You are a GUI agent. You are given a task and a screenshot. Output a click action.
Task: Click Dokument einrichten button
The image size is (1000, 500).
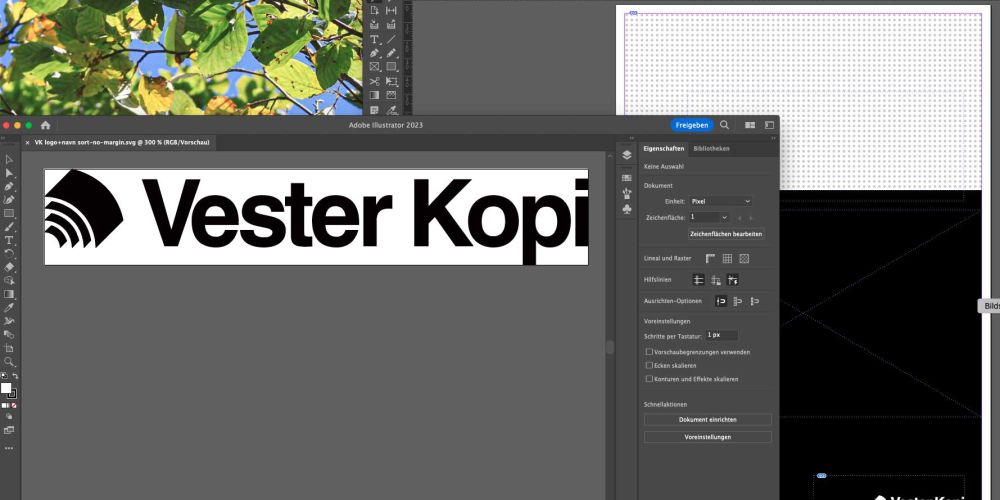coord(707,420)
